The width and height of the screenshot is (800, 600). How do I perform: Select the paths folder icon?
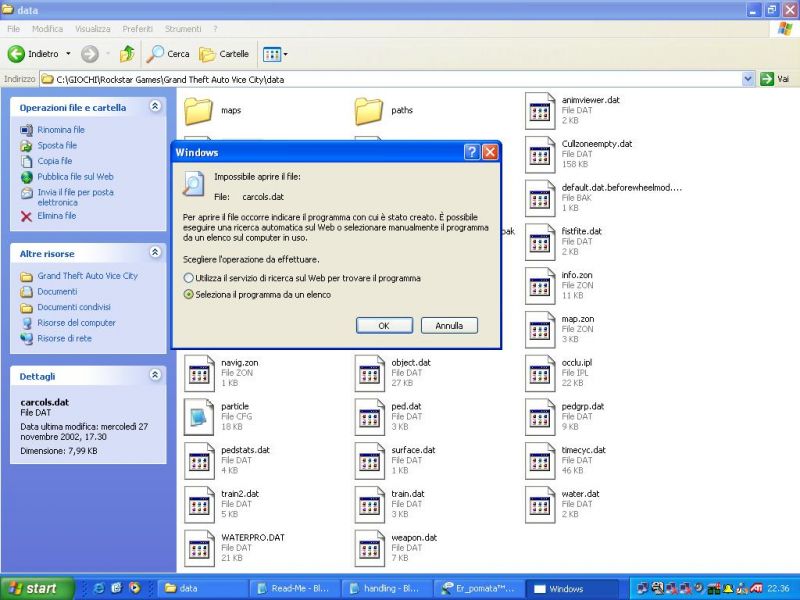click(369, 110)
